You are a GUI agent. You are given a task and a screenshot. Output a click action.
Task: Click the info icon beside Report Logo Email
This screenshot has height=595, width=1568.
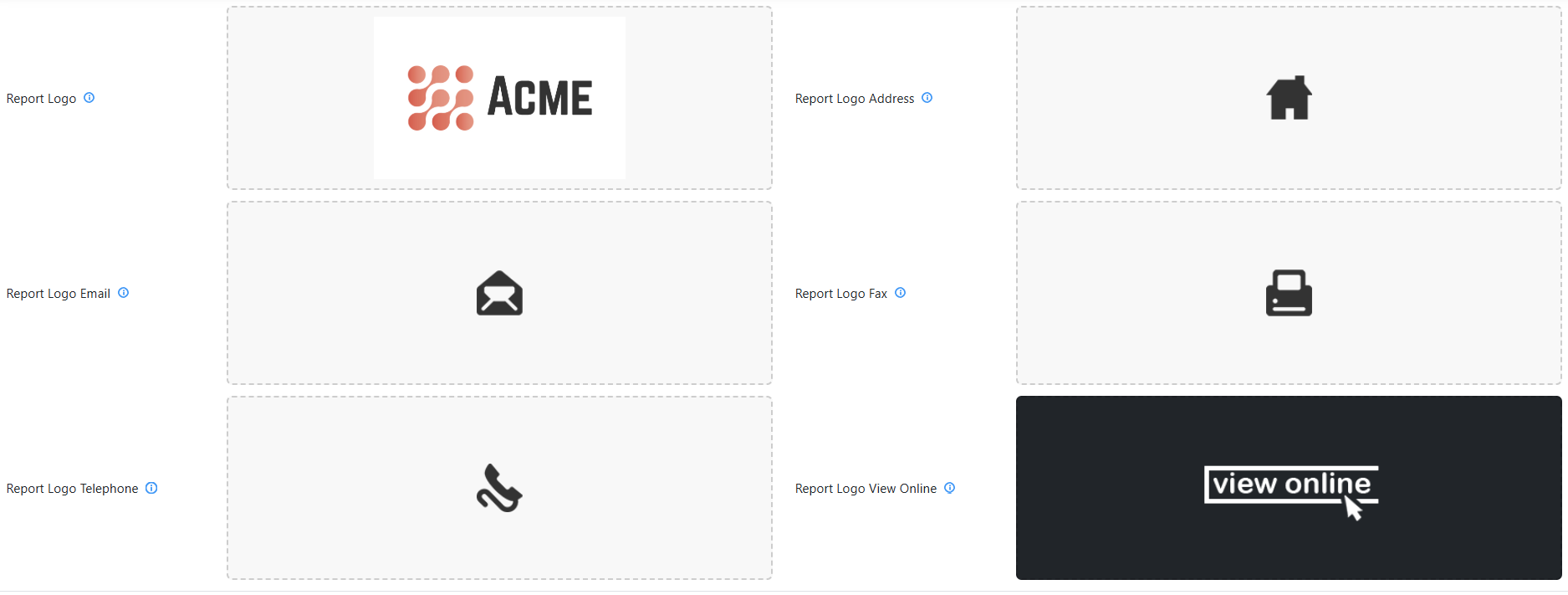click(123, 293)
